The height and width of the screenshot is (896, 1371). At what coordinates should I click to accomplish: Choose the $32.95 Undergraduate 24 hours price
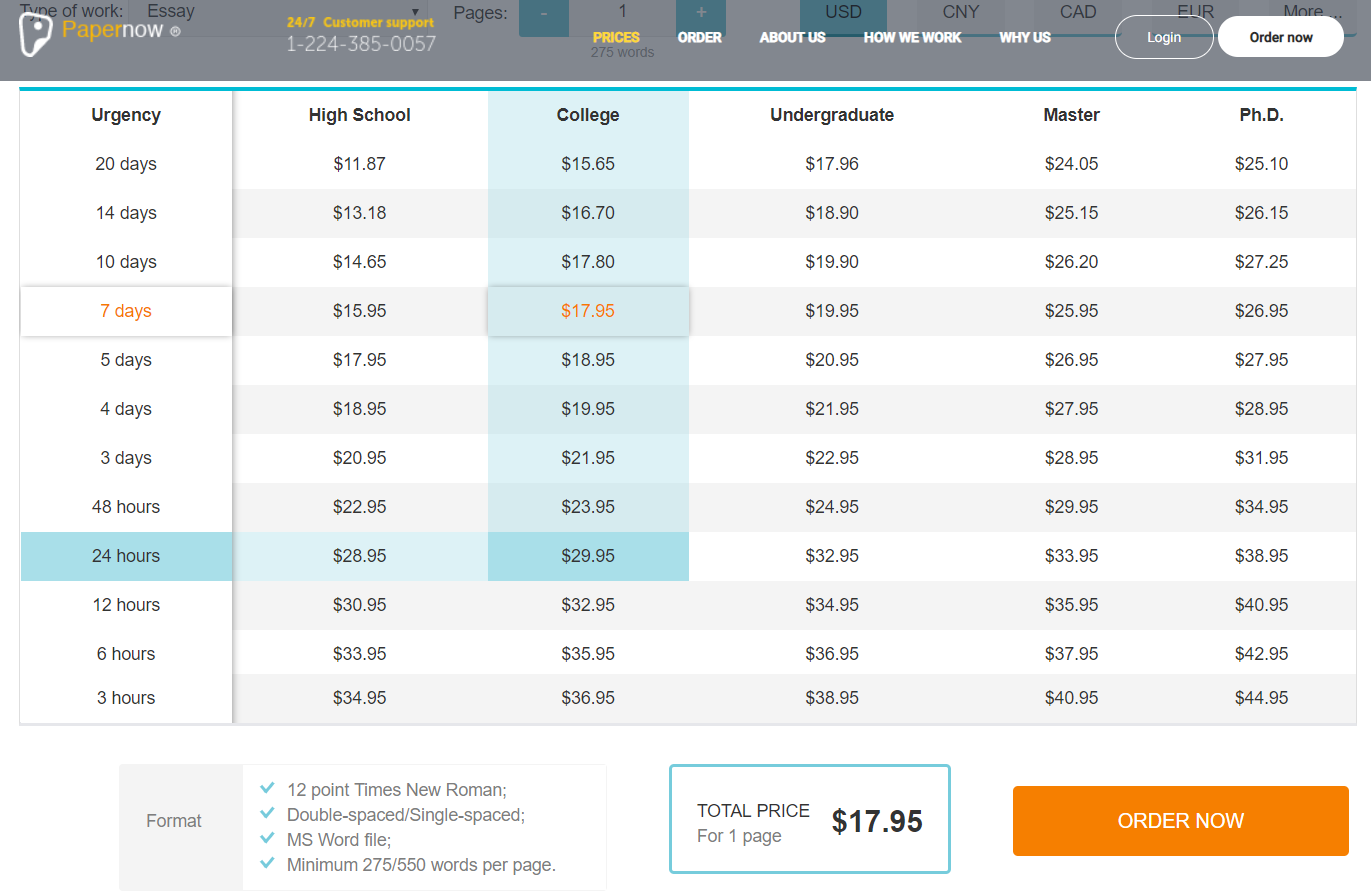[x=832, y=556]
